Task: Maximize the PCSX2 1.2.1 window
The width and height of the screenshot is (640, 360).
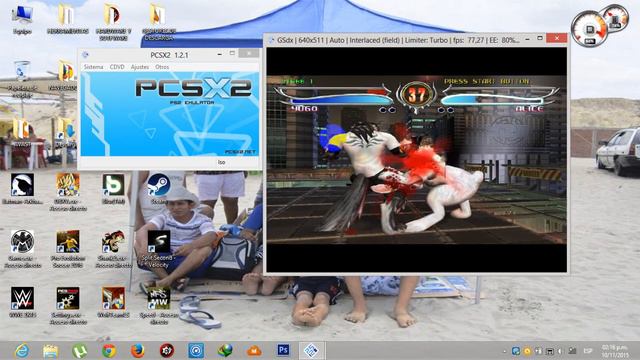Action: point(232,53)
